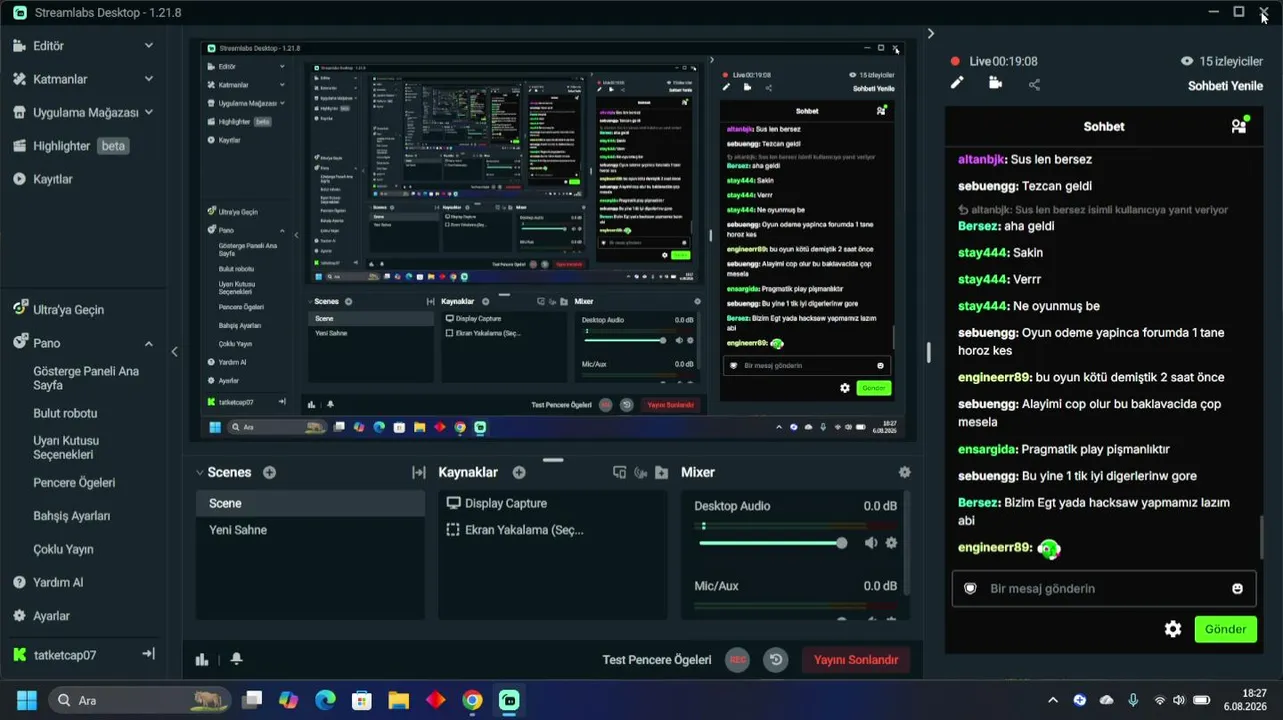The height and width of the screenshot is (720, 1283).
Task: Click the Katmanlar sidebar icon
Action: (19, 79)
